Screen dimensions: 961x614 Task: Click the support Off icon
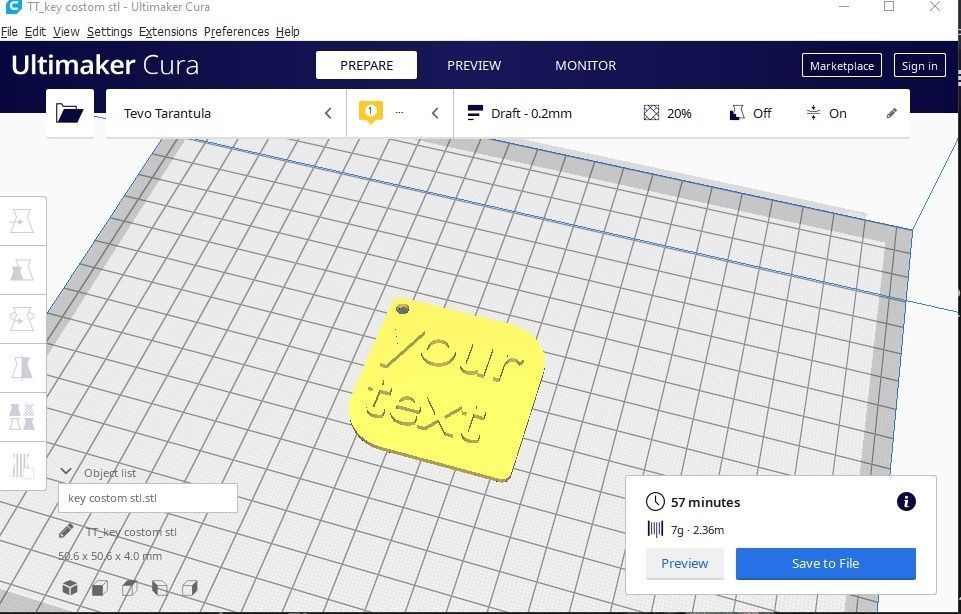tap(737, 113)
